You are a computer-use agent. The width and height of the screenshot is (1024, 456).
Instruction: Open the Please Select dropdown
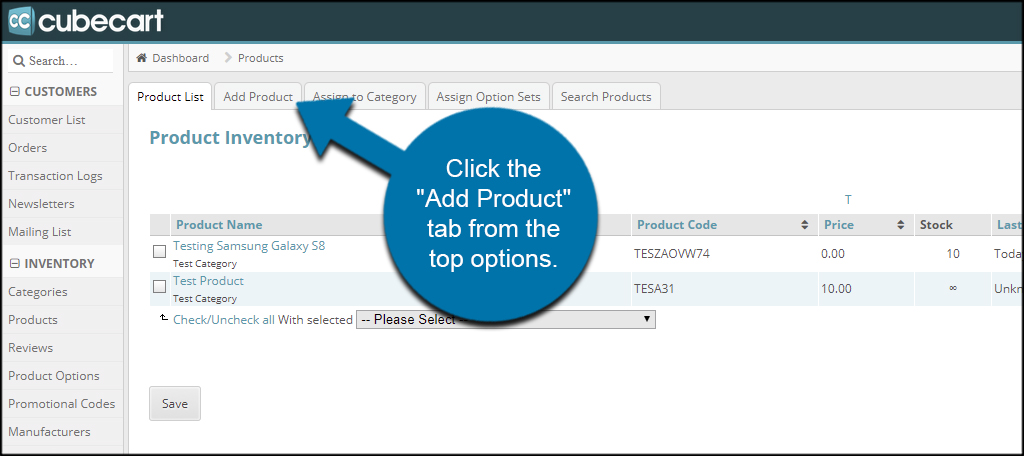505,319
